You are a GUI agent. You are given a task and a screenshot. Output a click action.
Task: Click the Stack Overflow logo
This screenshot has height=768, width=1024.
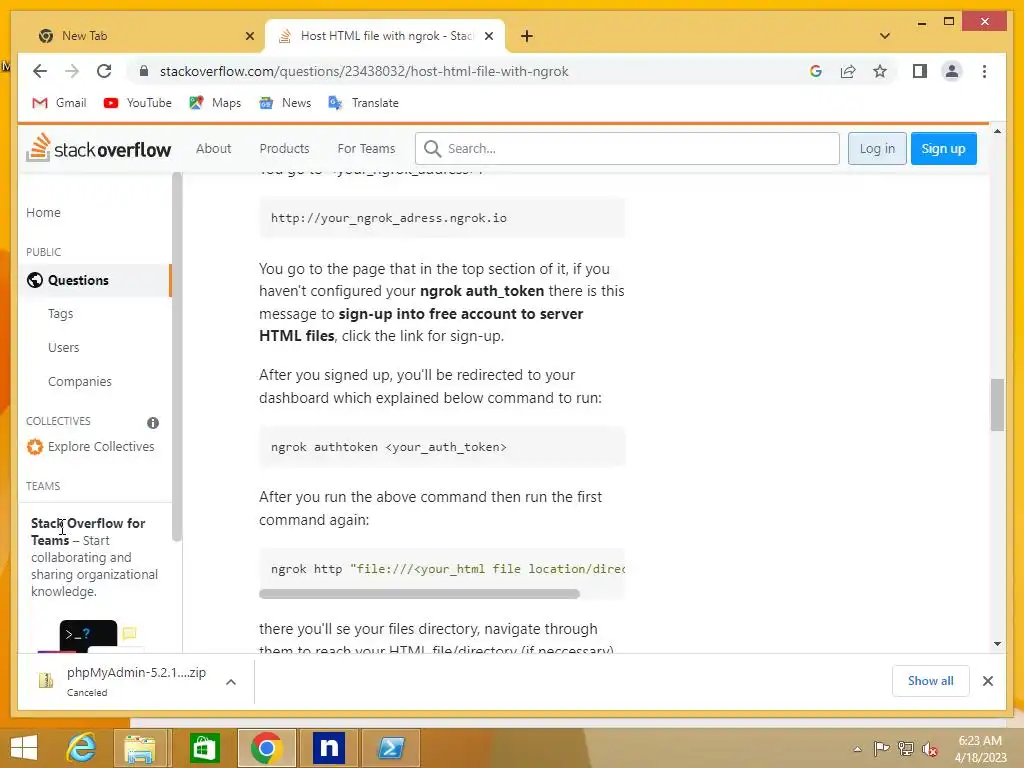99,148
